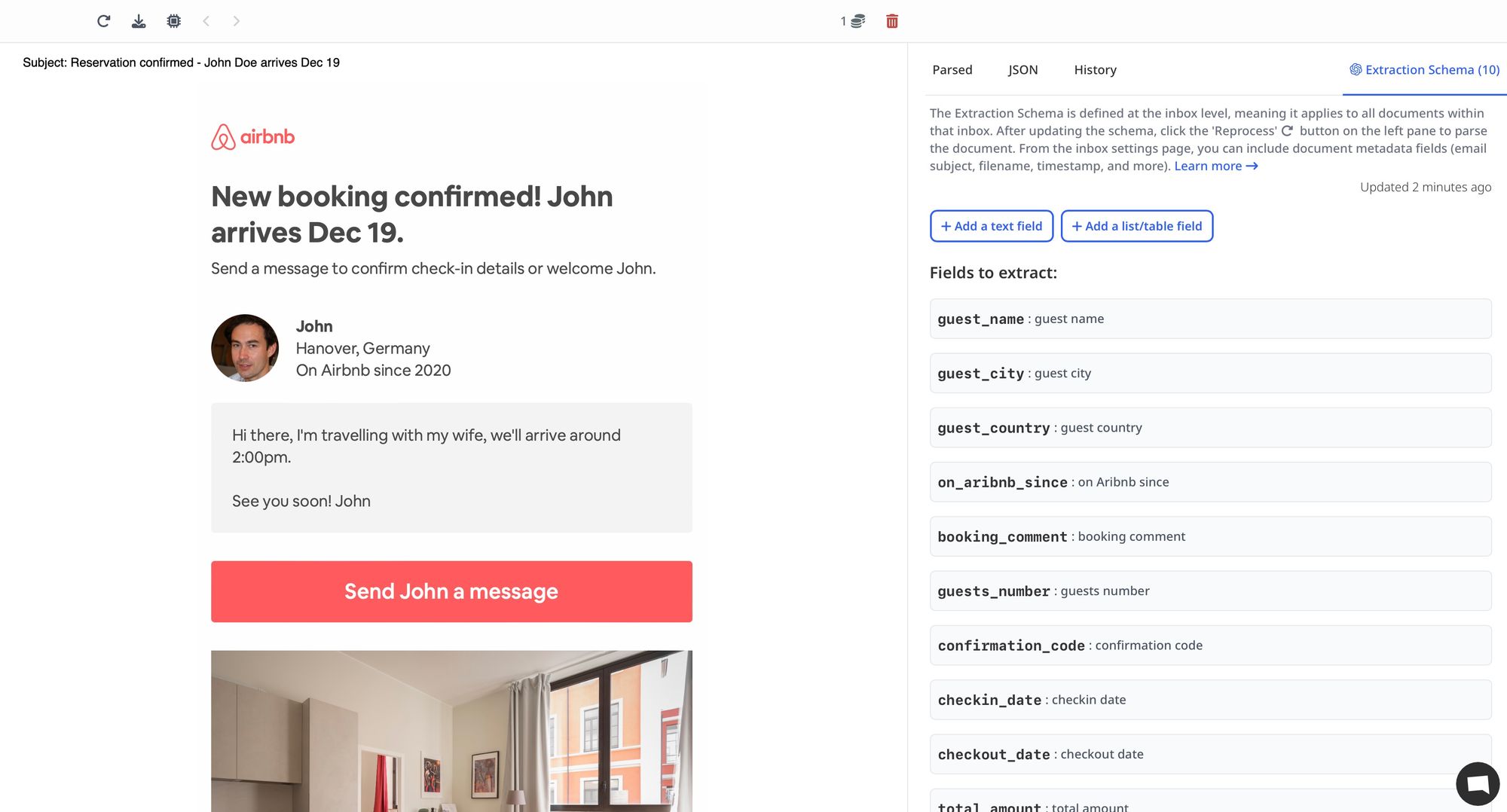The width and height of the screenshot is (1507, 812).
Task: Select the Extraction Schema (10) tab
Action: pos(1424,70)
